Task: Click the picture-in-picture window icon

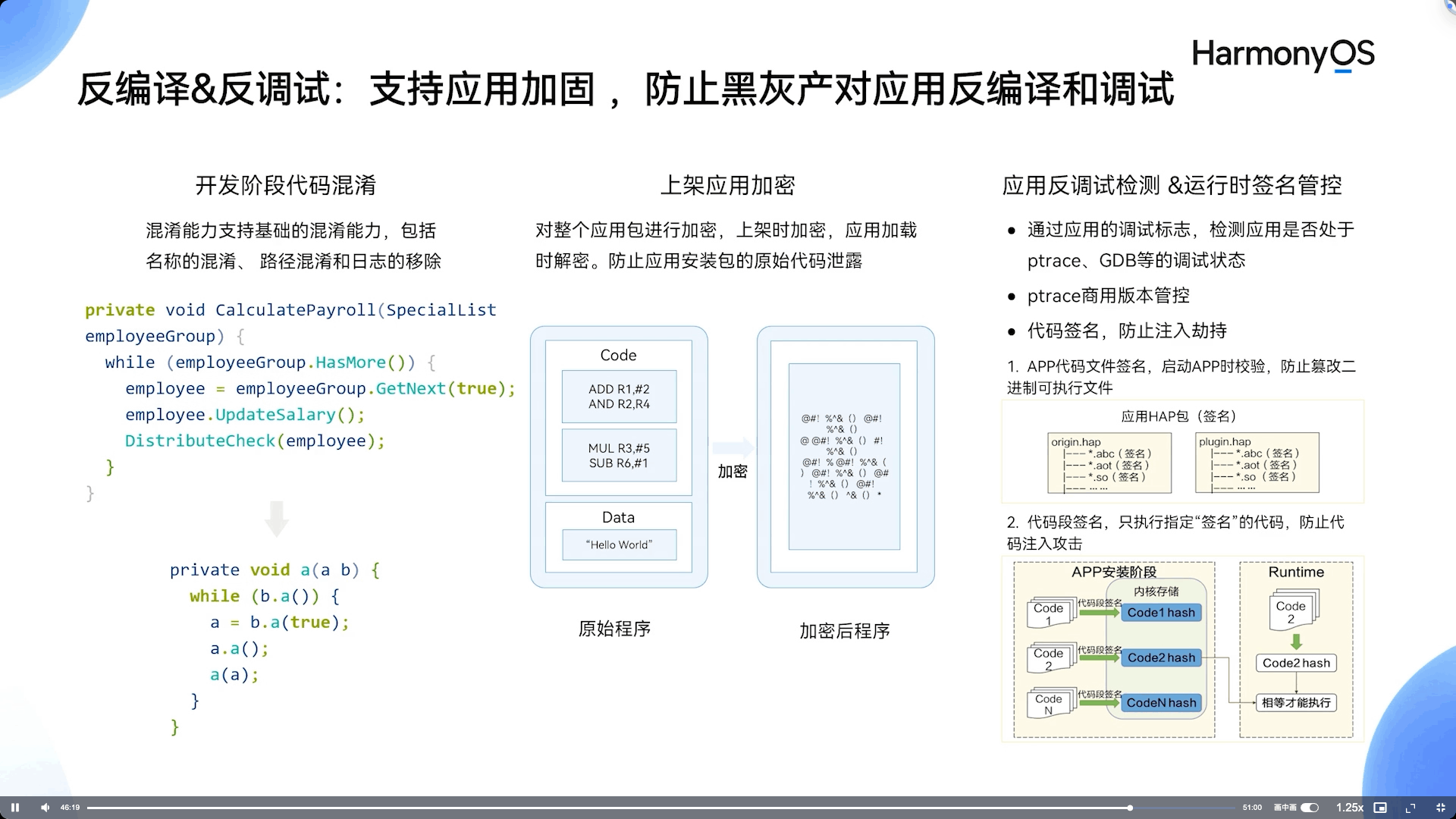Action: pyautogui.click(x=1380, y=808)
